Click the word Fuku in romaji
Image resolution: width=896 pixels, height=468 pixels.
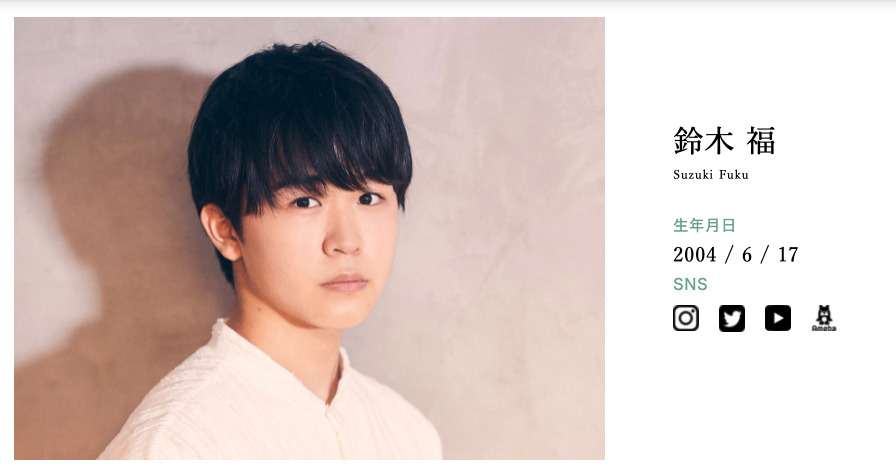(734, 175)
